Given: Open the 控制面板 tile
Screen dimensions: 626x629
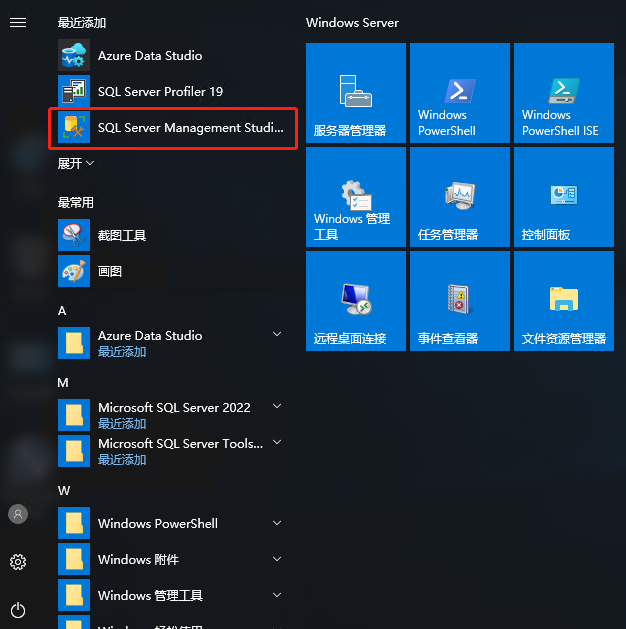Looking at the screenshot, I should pos(564,197).
